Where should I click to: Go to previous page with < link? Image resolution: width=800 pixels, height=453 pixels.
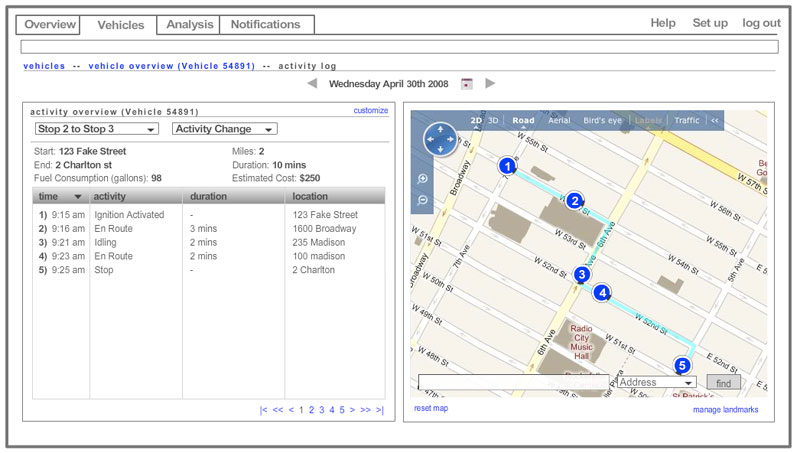point(291,410)
